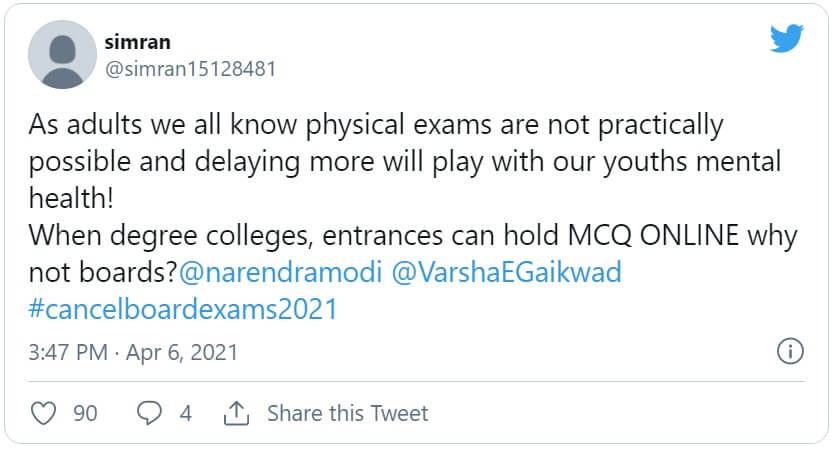Screen dimensions: 834x449
Task: Click the share upload arrow icon
Action: coord(236,413)
